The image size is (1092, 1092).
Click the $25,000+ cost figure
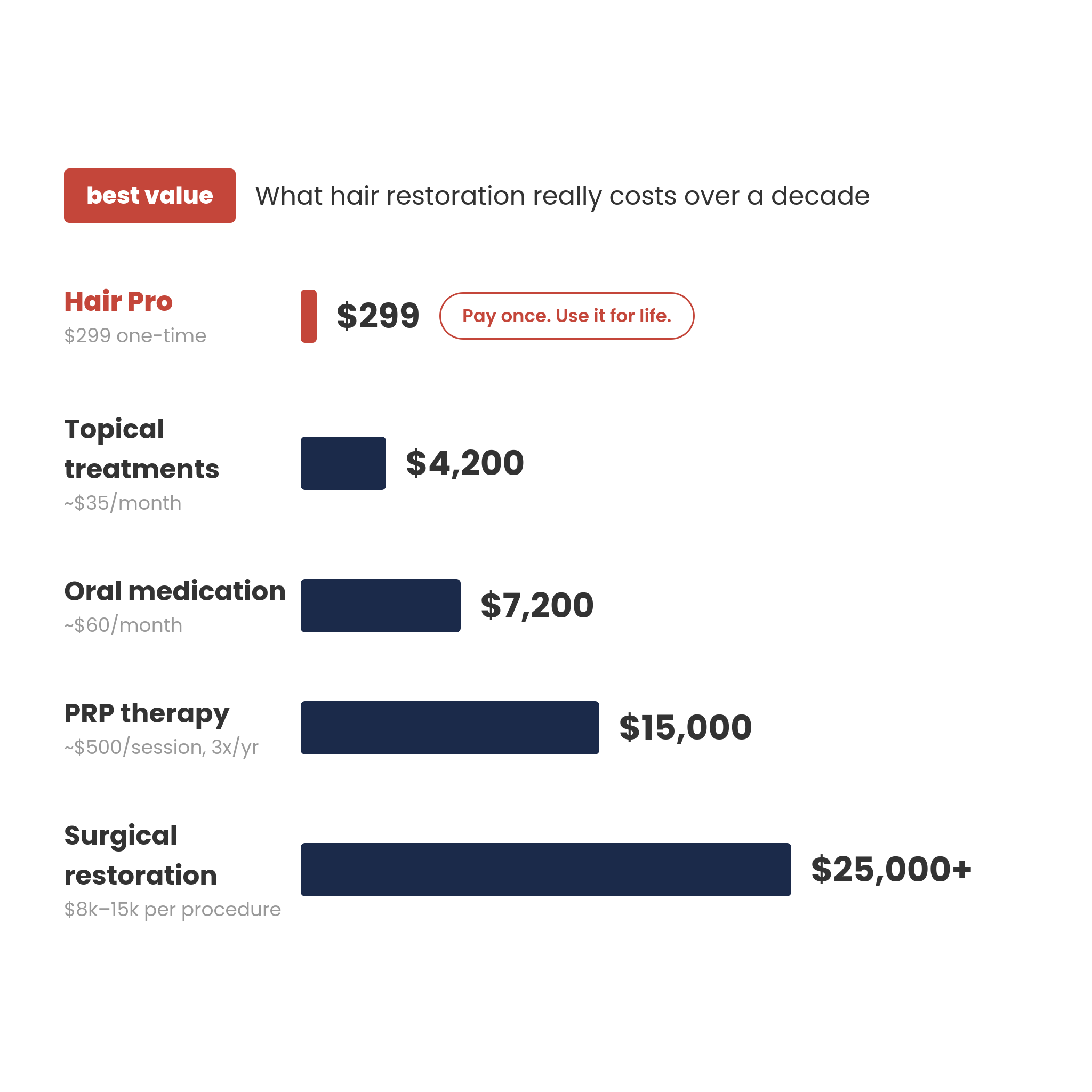point(891,869)
